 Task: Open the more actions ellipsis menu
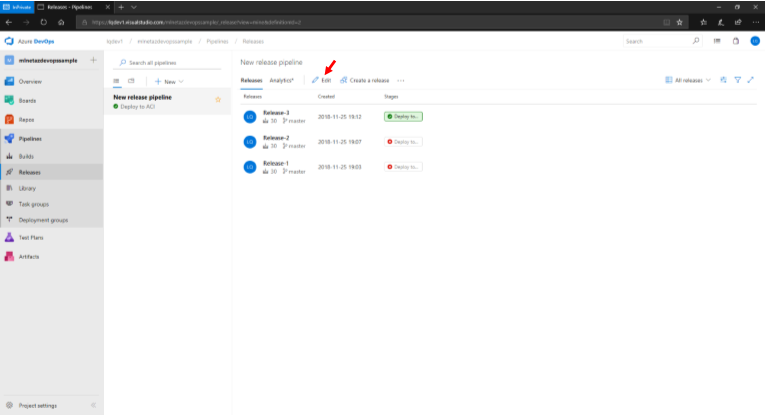401,80
